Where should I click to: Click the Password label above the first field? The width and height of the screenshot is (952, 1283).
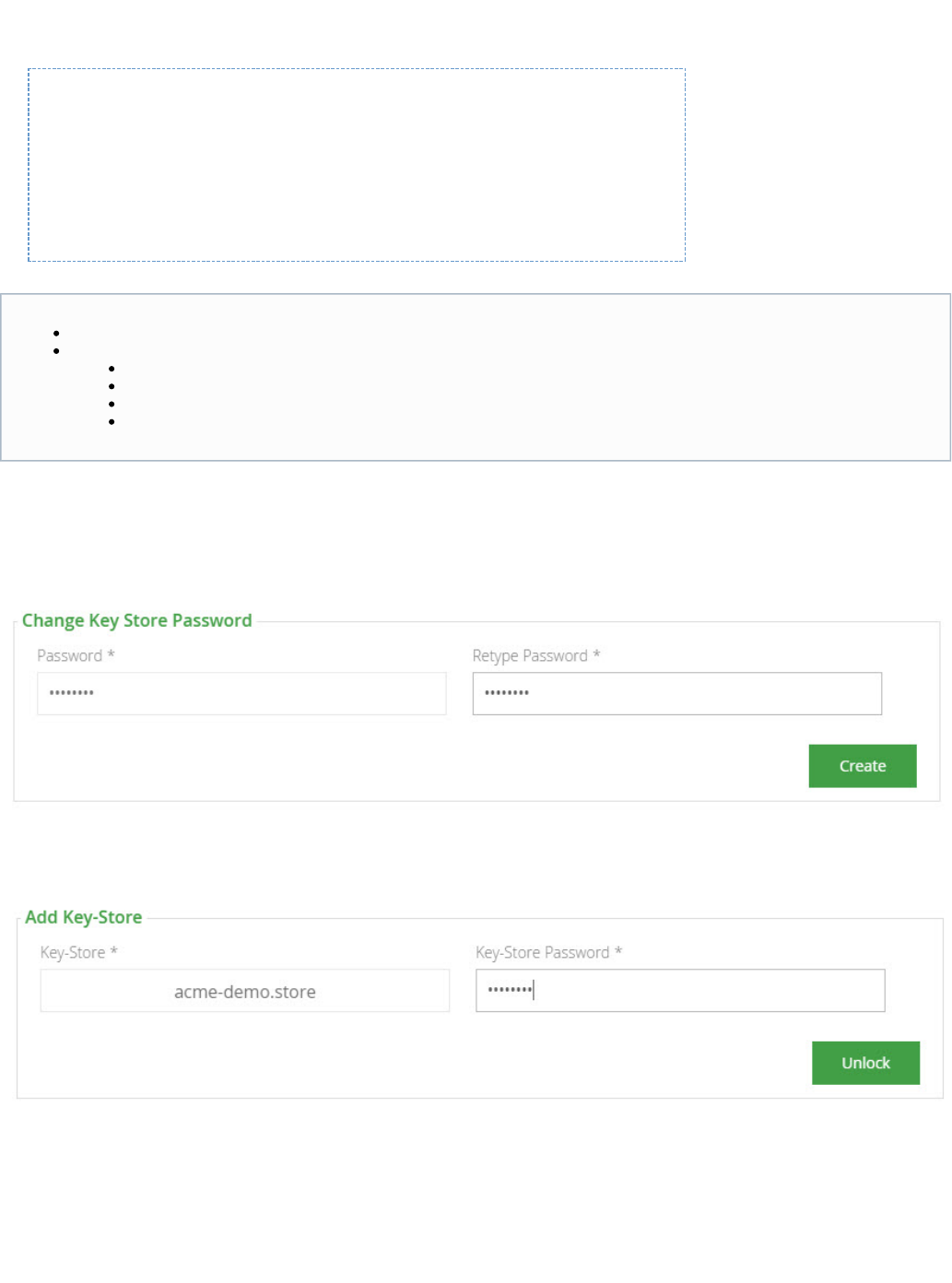coord(70,655)
